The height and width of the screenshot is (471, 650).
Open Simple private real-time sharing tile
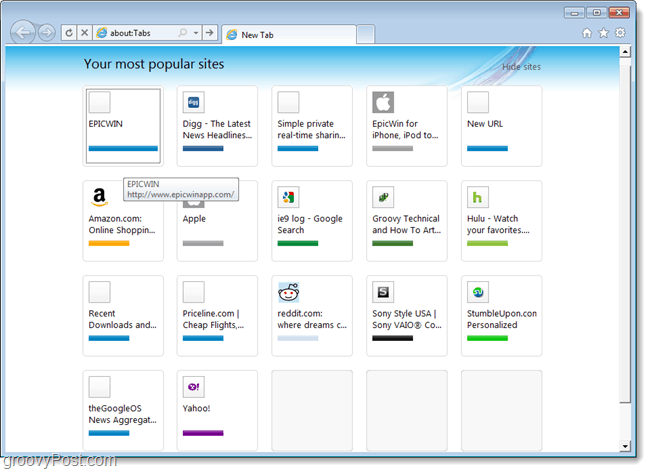tap(312, 126)
